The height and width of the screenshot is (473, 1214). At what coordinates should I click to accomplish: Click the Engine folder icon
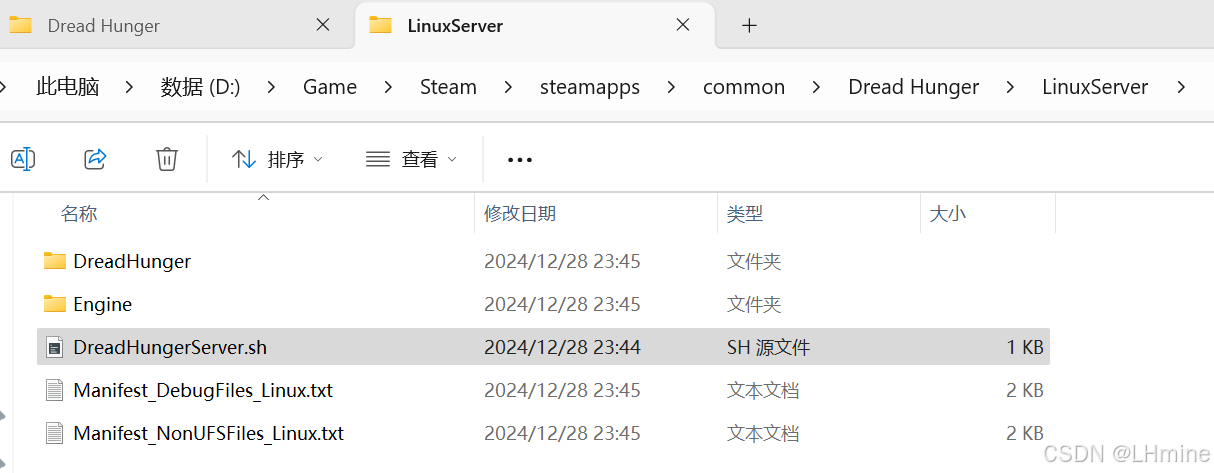coord(55,304)
